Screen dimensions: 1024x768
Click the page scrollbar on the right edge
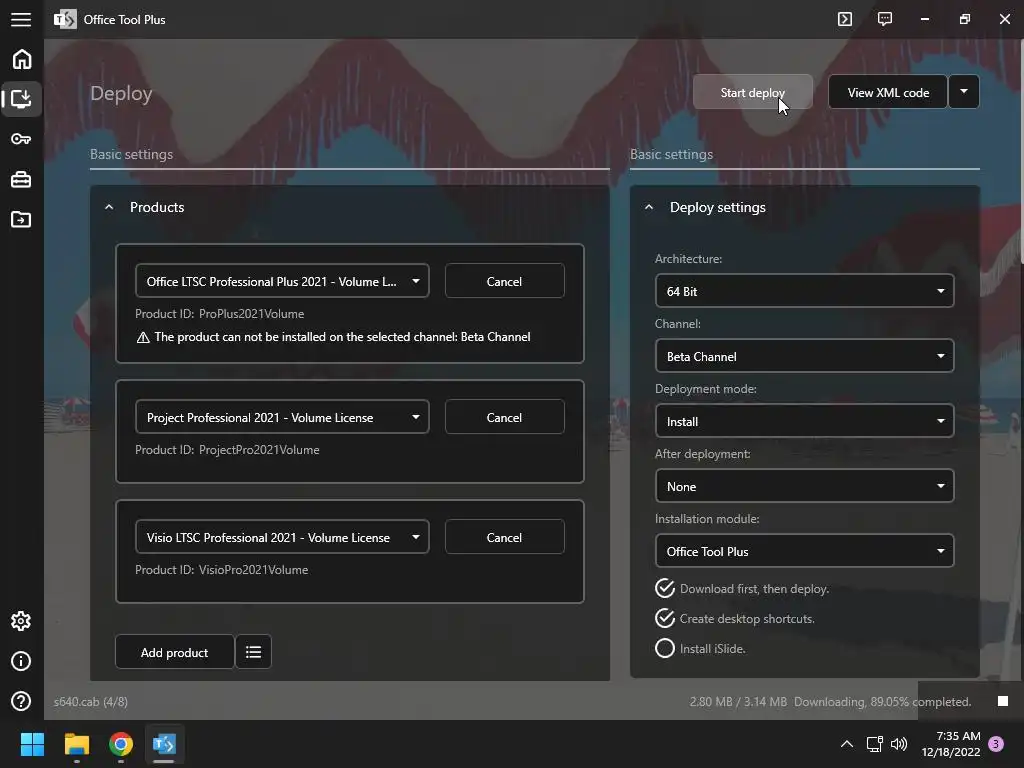(1021, 153)
